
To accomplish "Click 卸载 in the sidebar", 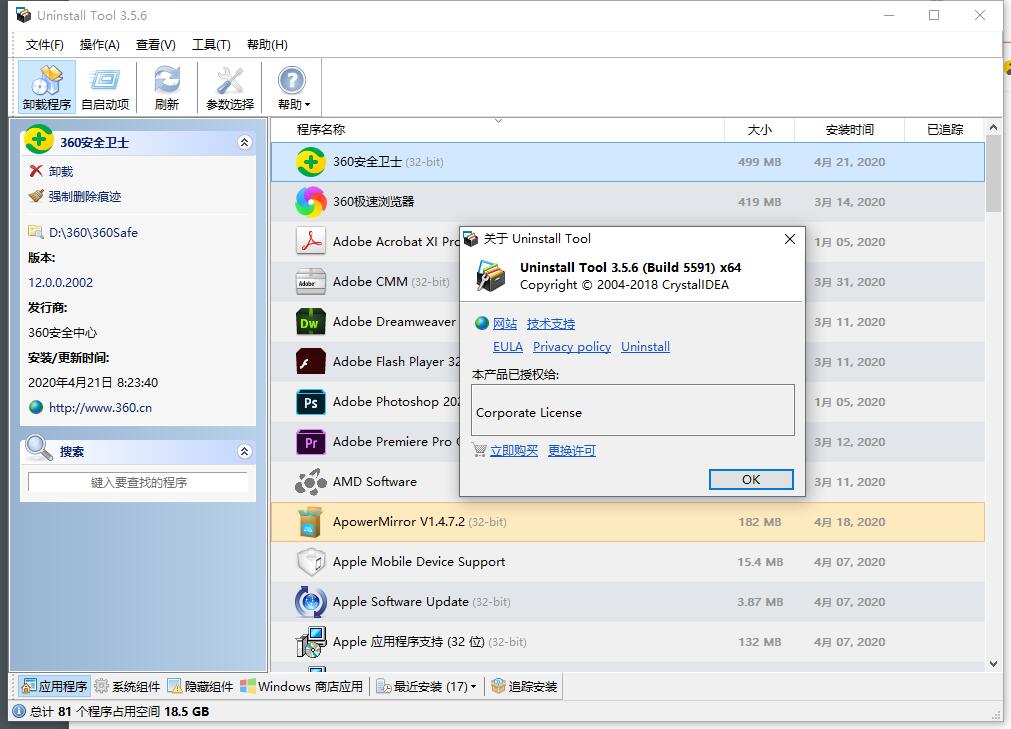I will pos(61,171).
